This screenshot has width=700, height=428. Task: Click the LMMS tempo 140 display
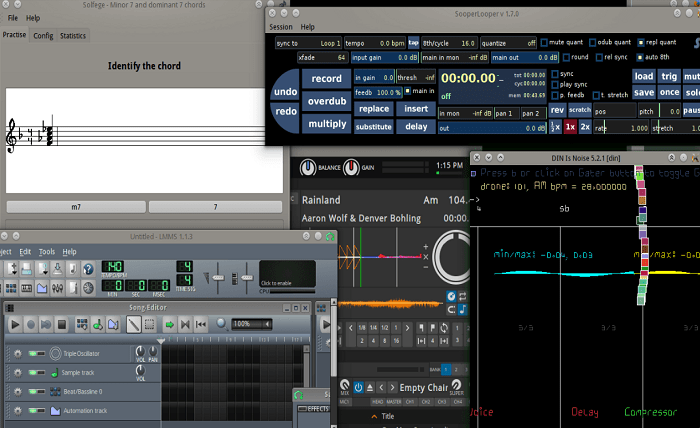(x=112, y=266)
